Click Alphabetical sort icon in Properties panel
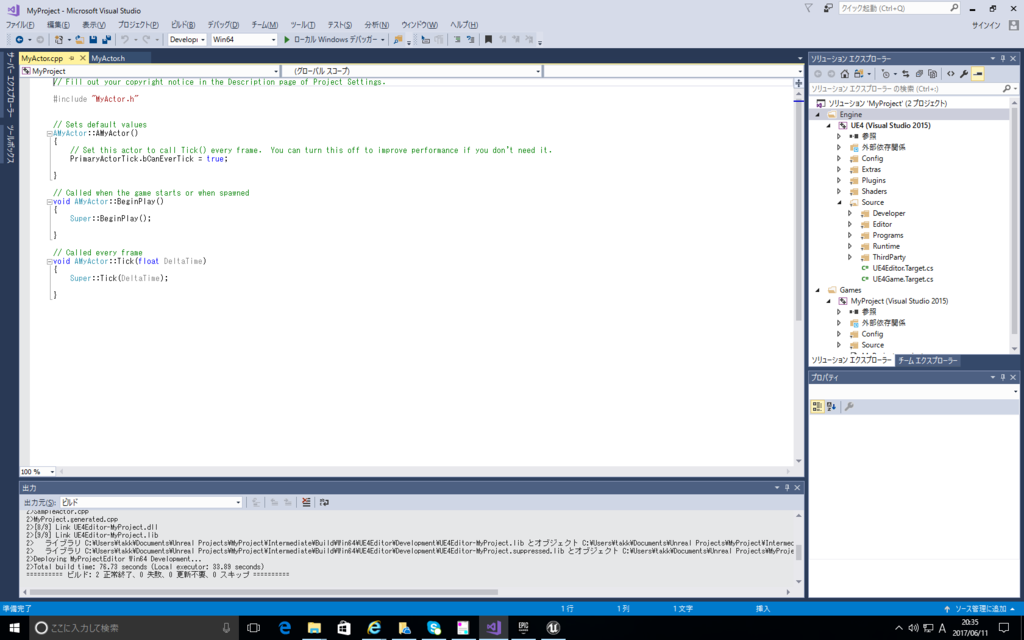 (831, 406)
